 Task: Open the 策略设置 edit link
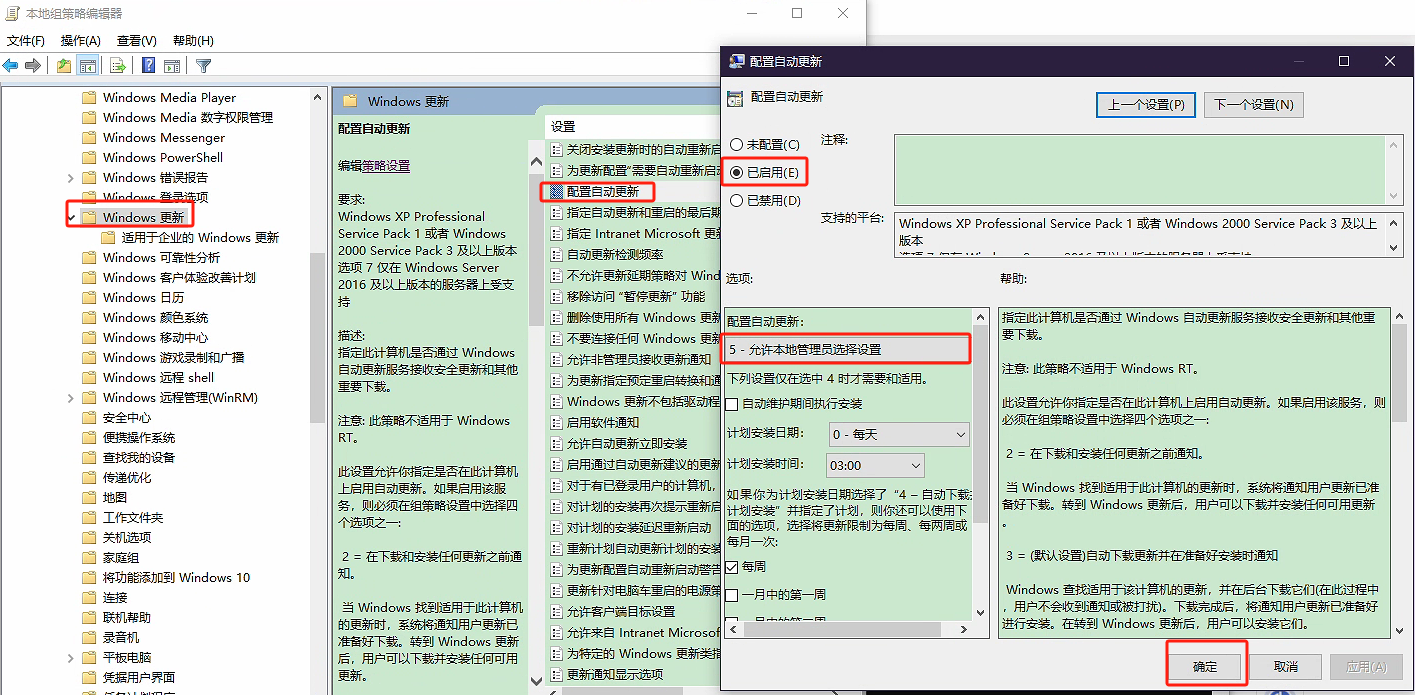[386, 166]
